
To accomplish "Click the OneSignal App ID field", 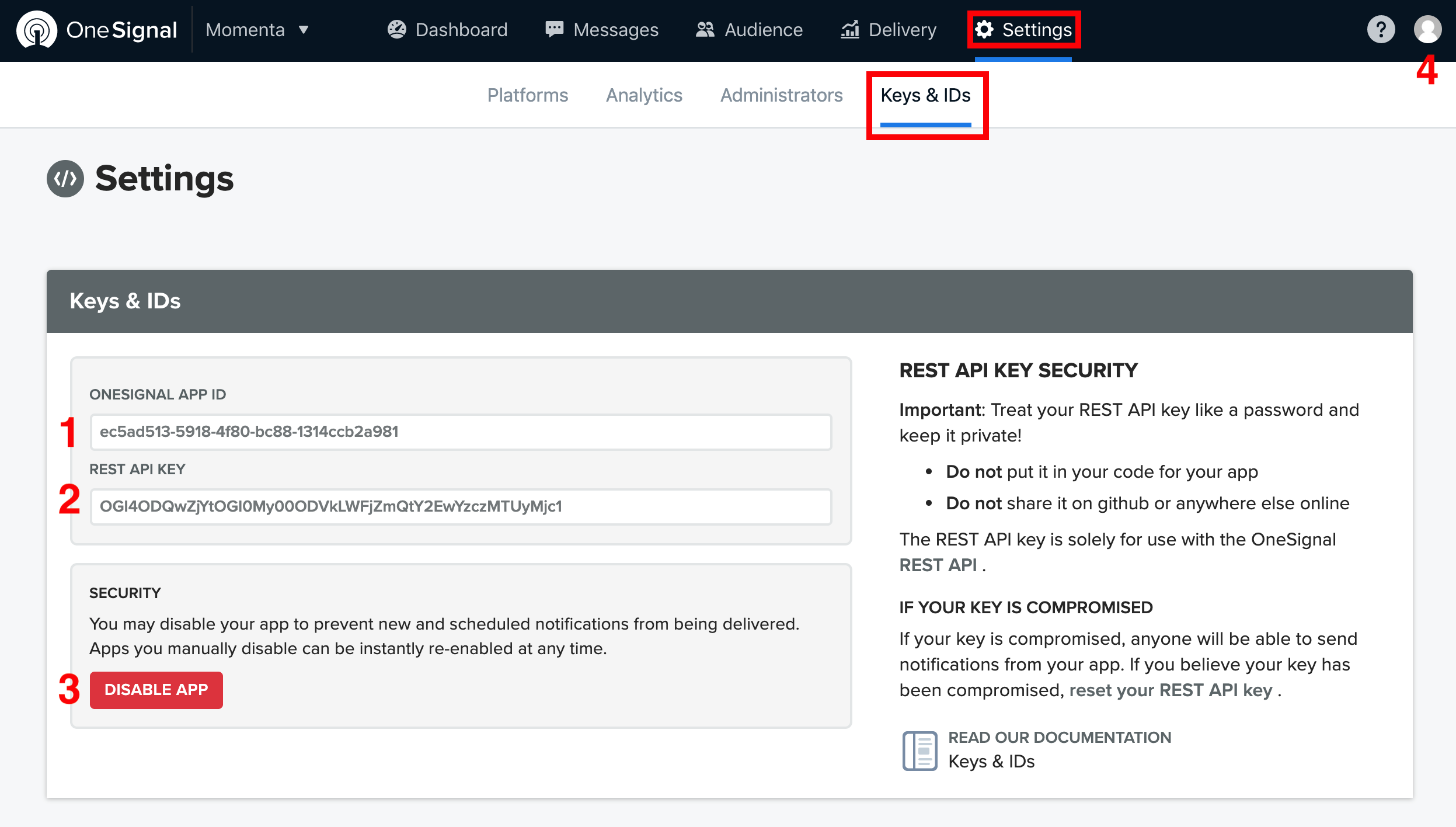I will [x=461, y=432].
